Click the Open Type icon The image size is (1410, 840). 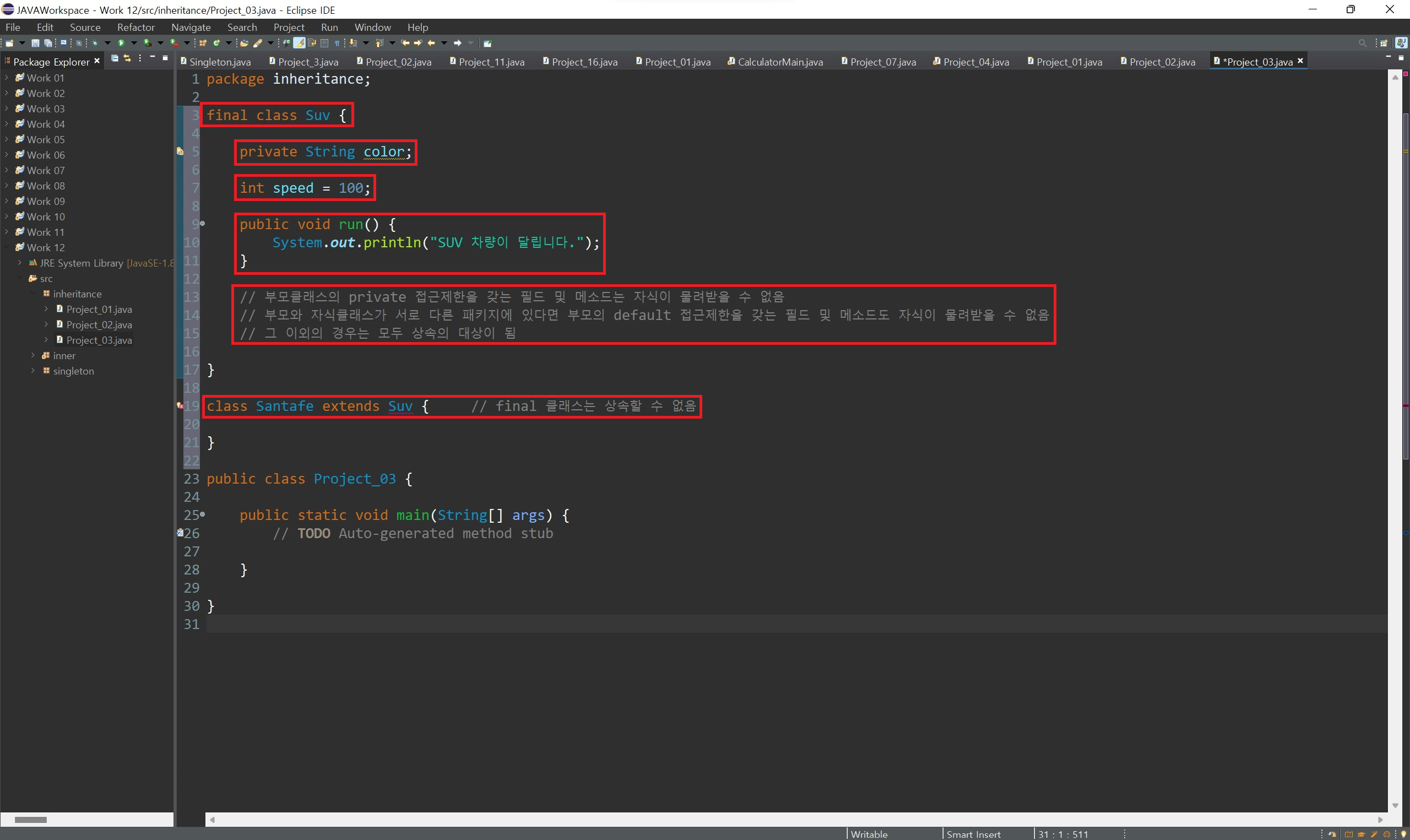[x=244, y=43]
